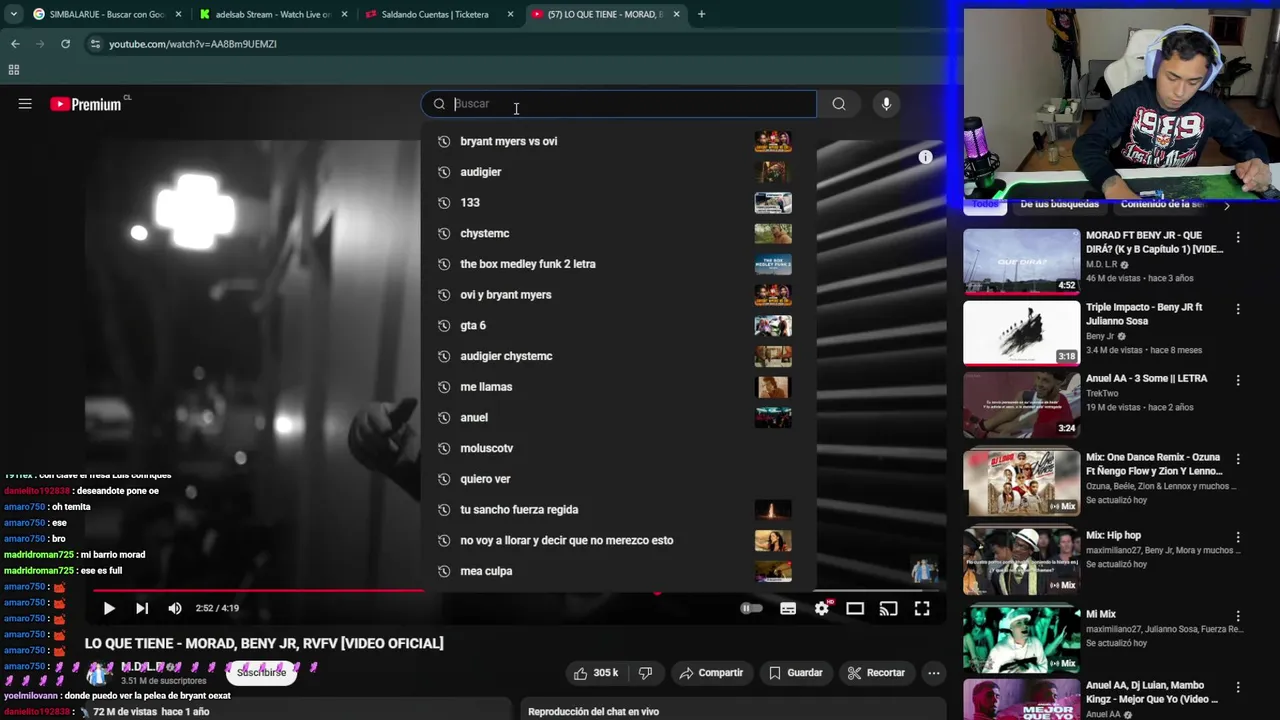Toggle subtitles in player controls
Viewport: 1280px width, 720px height.
[x=788, y=608]
